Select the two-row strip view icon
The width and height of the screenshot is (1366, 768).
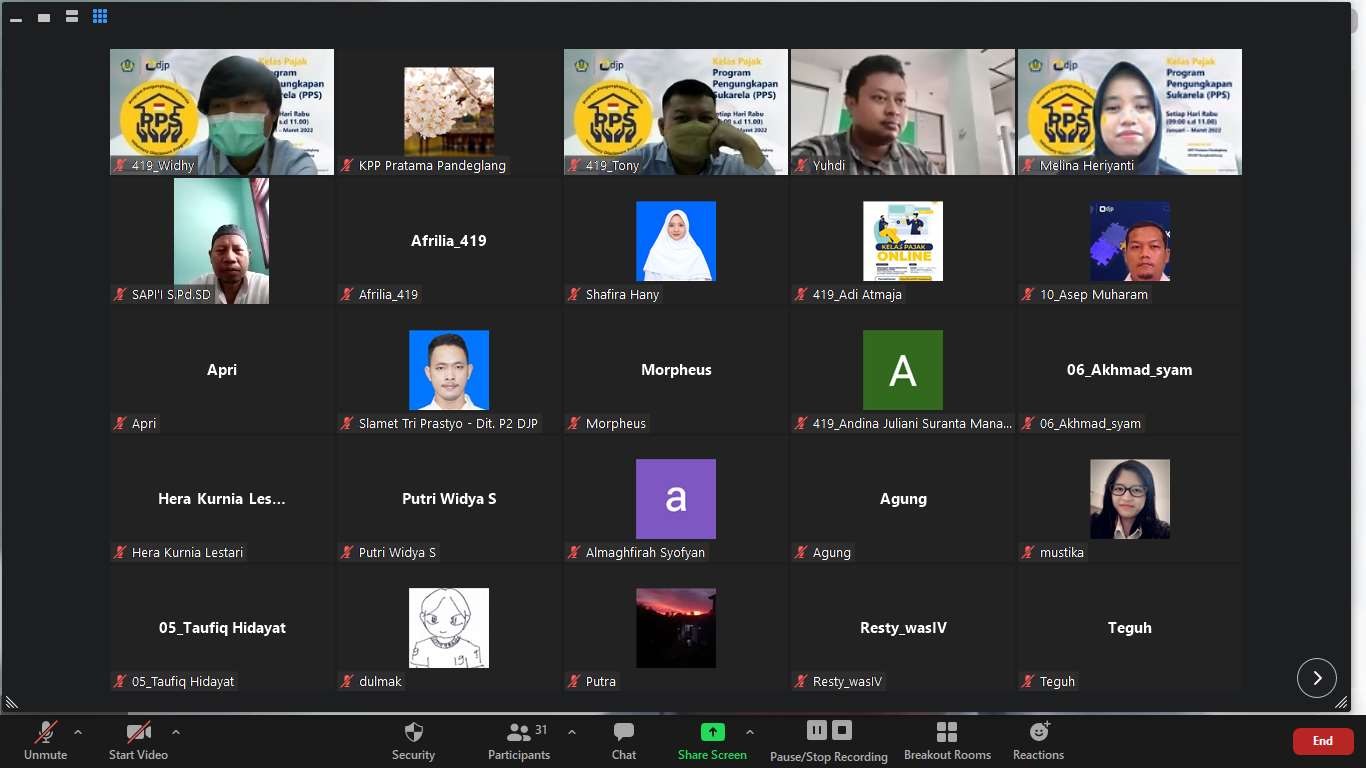click(x=72, y=16)
